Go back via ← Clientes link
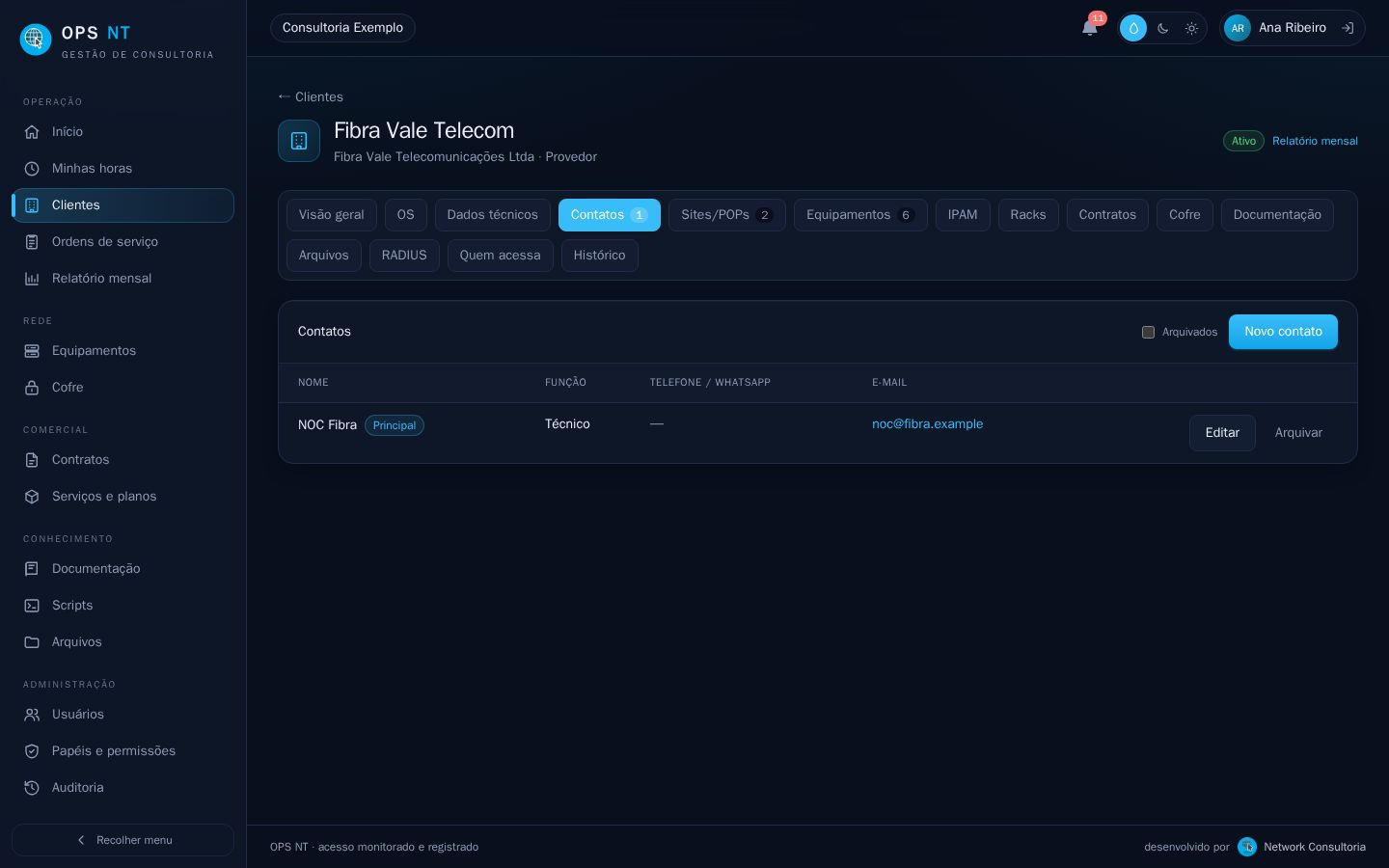 coord(311,96)
